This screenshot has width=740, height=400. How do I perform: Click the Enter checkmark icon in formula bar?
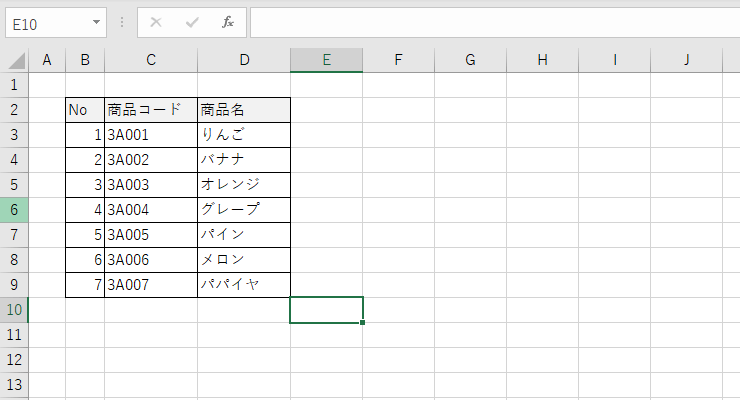(x=192, y=22)
